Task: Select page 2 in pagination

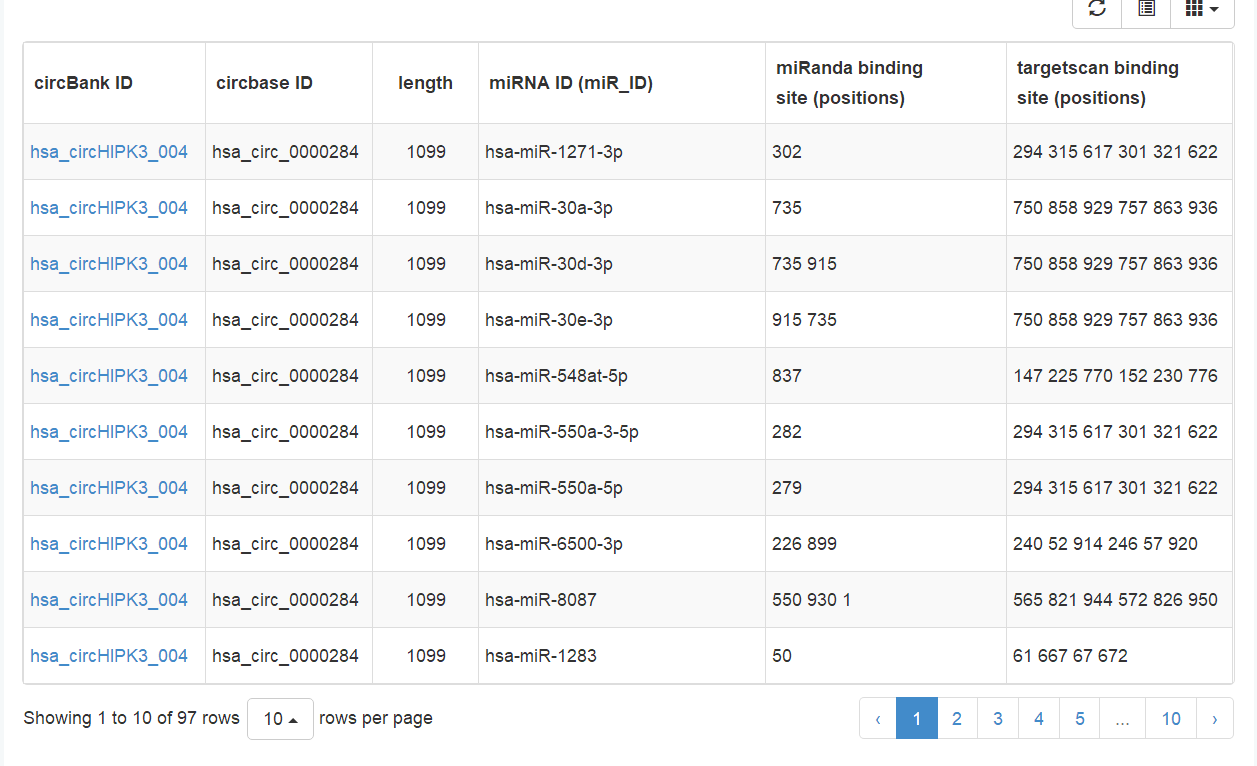Action: pyautogui.click(x=957, y=719)
